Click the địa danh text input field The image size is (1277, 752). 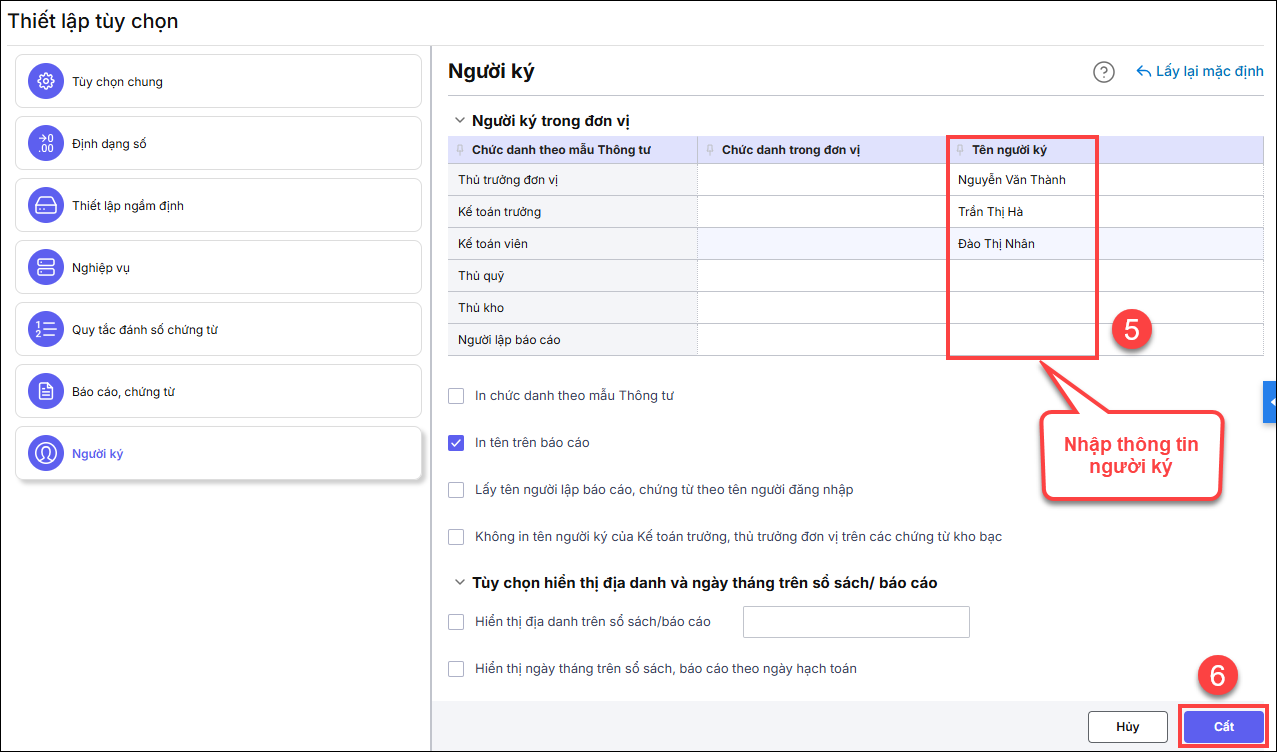(x=856, y=622)
